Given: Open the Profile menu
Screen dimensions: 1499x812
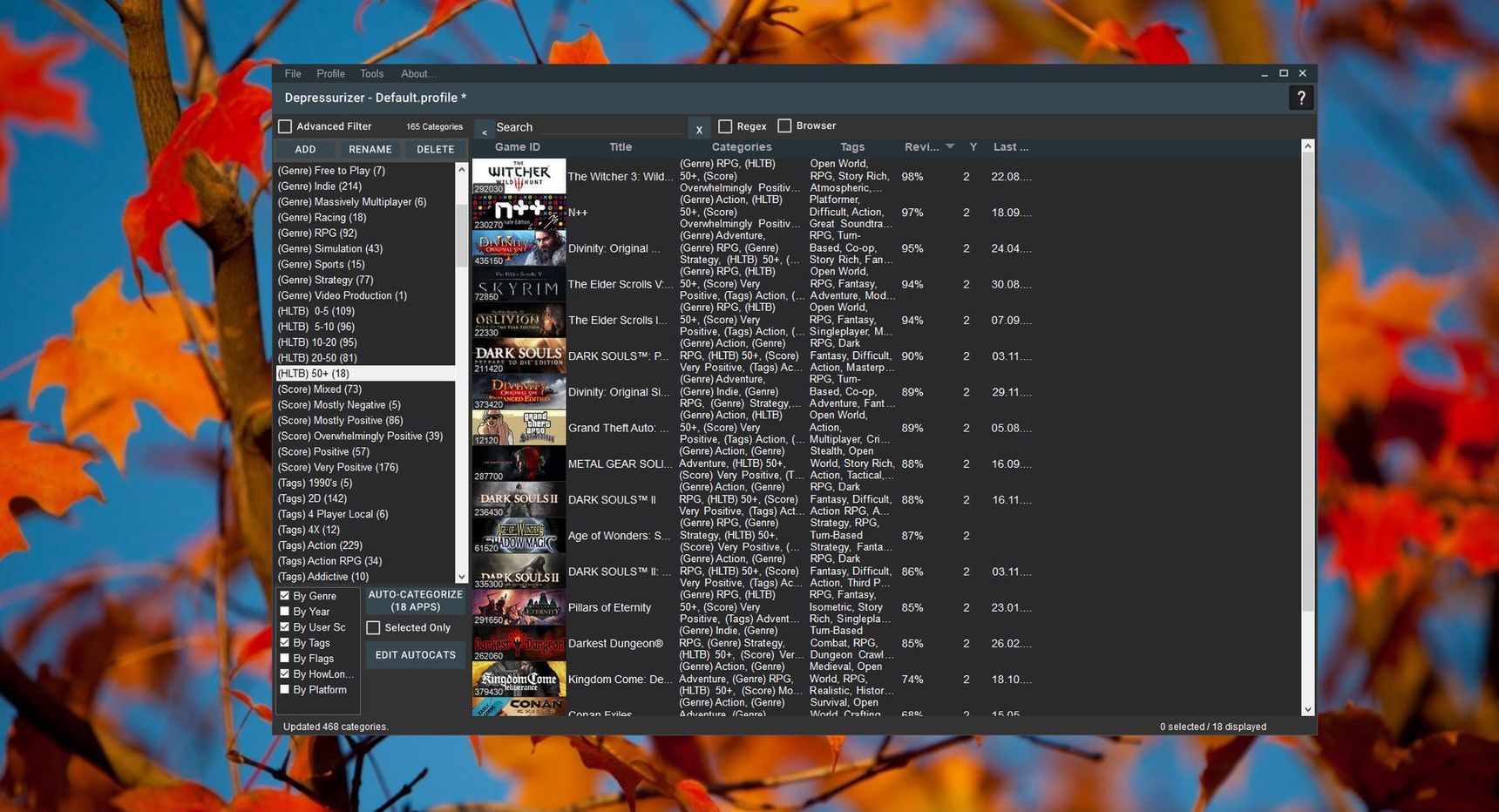Looking at the screenshot, I should tap(330, 74).
